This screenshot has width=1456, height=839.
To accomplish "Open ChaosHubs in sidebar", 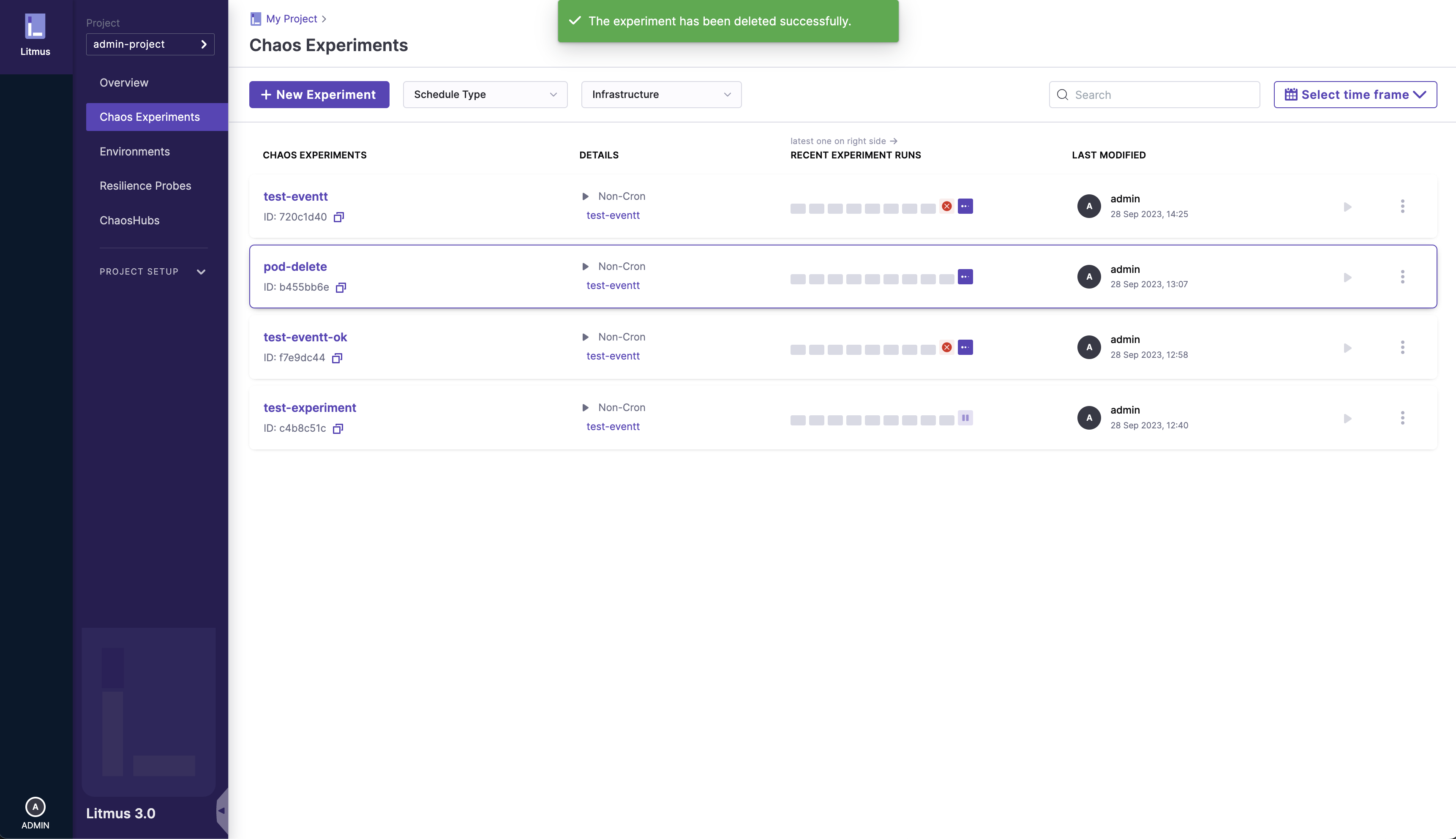I will coord(130,220).
